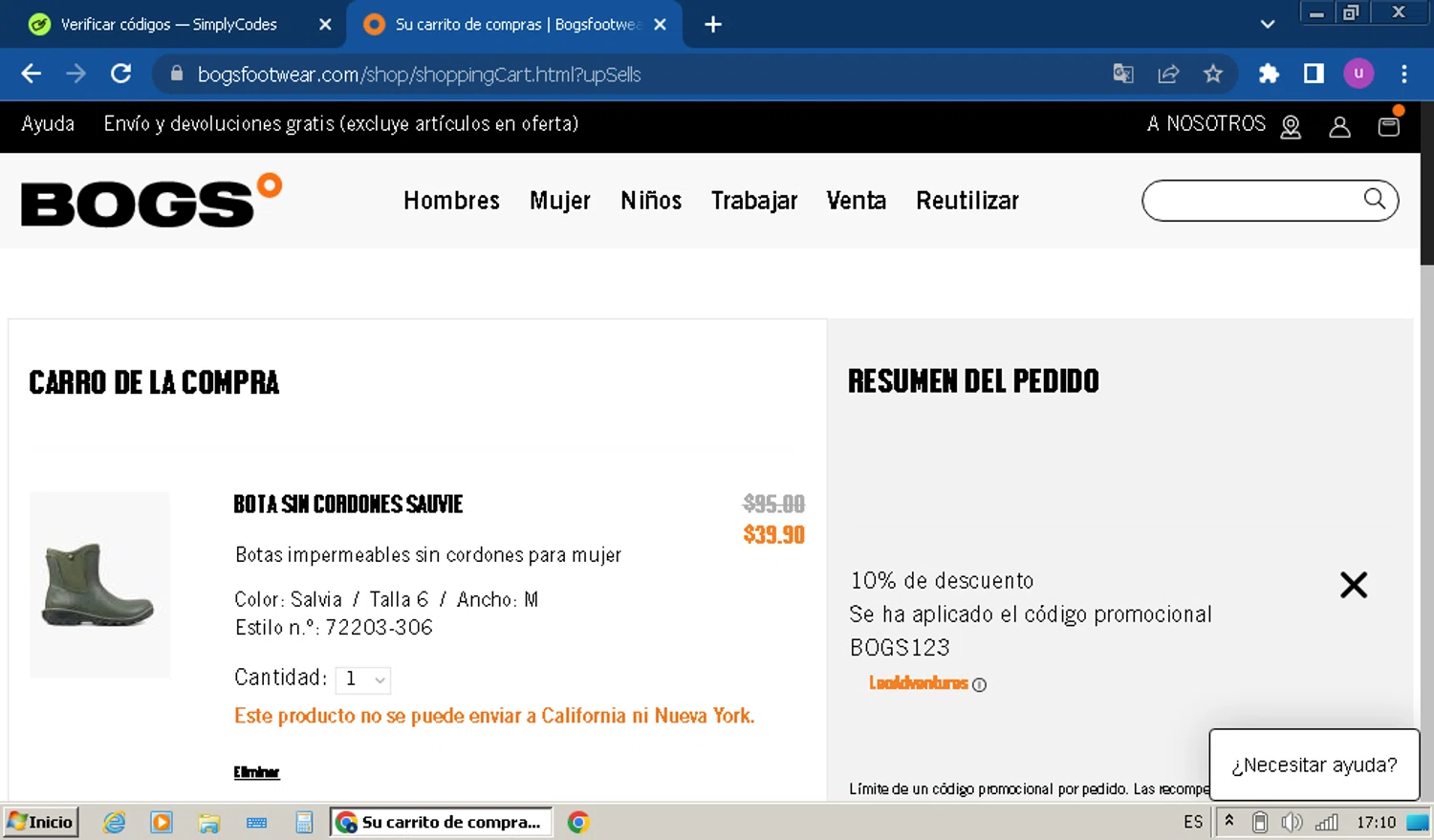Click the BOGS logo
This screenshot has height=840, width=1434.
[151, 201]
